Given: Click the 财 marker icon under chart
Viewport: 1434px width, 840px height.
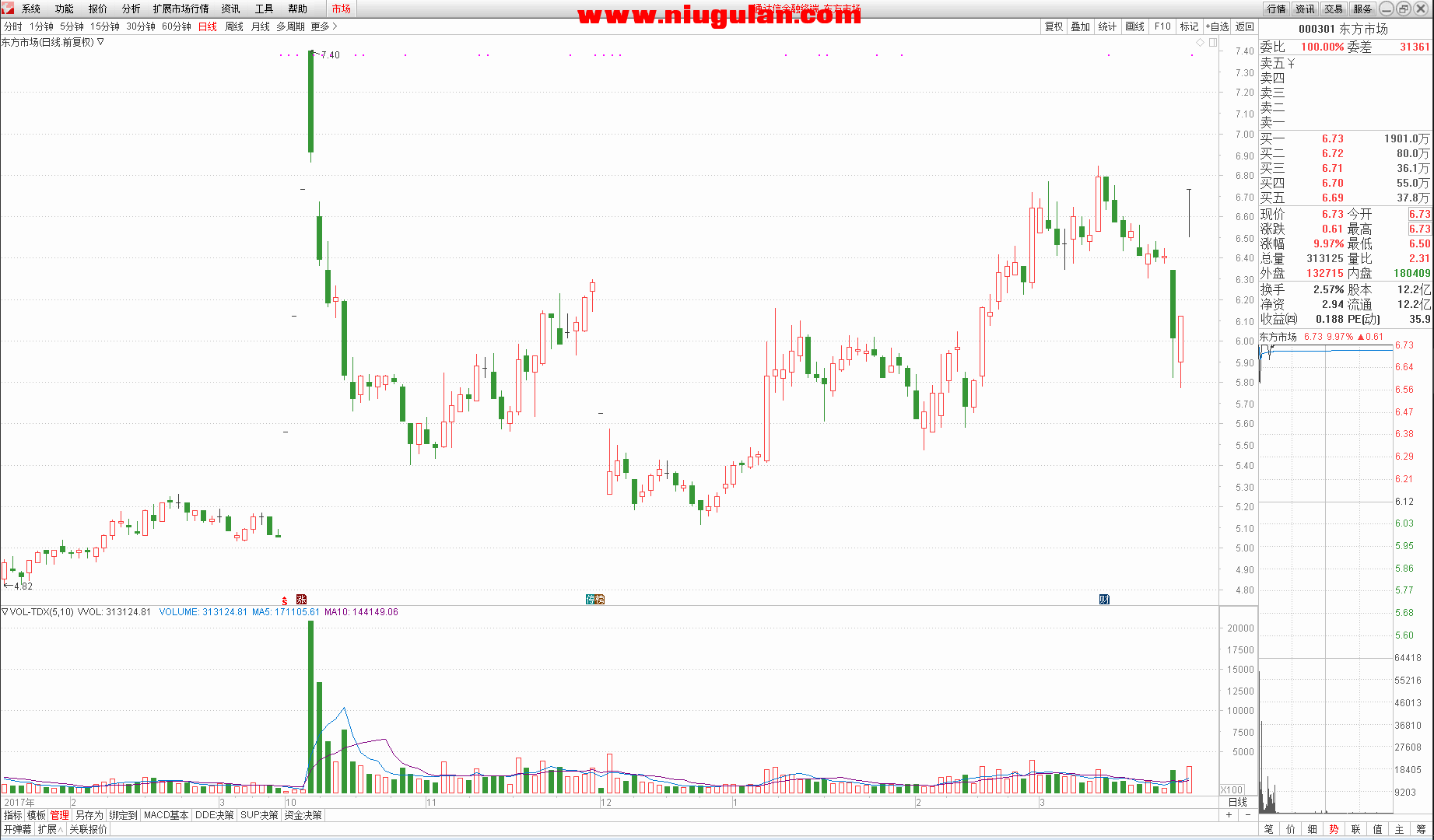Looking at the screenshot, I should pyautogui.click(x=1104, y=599).
